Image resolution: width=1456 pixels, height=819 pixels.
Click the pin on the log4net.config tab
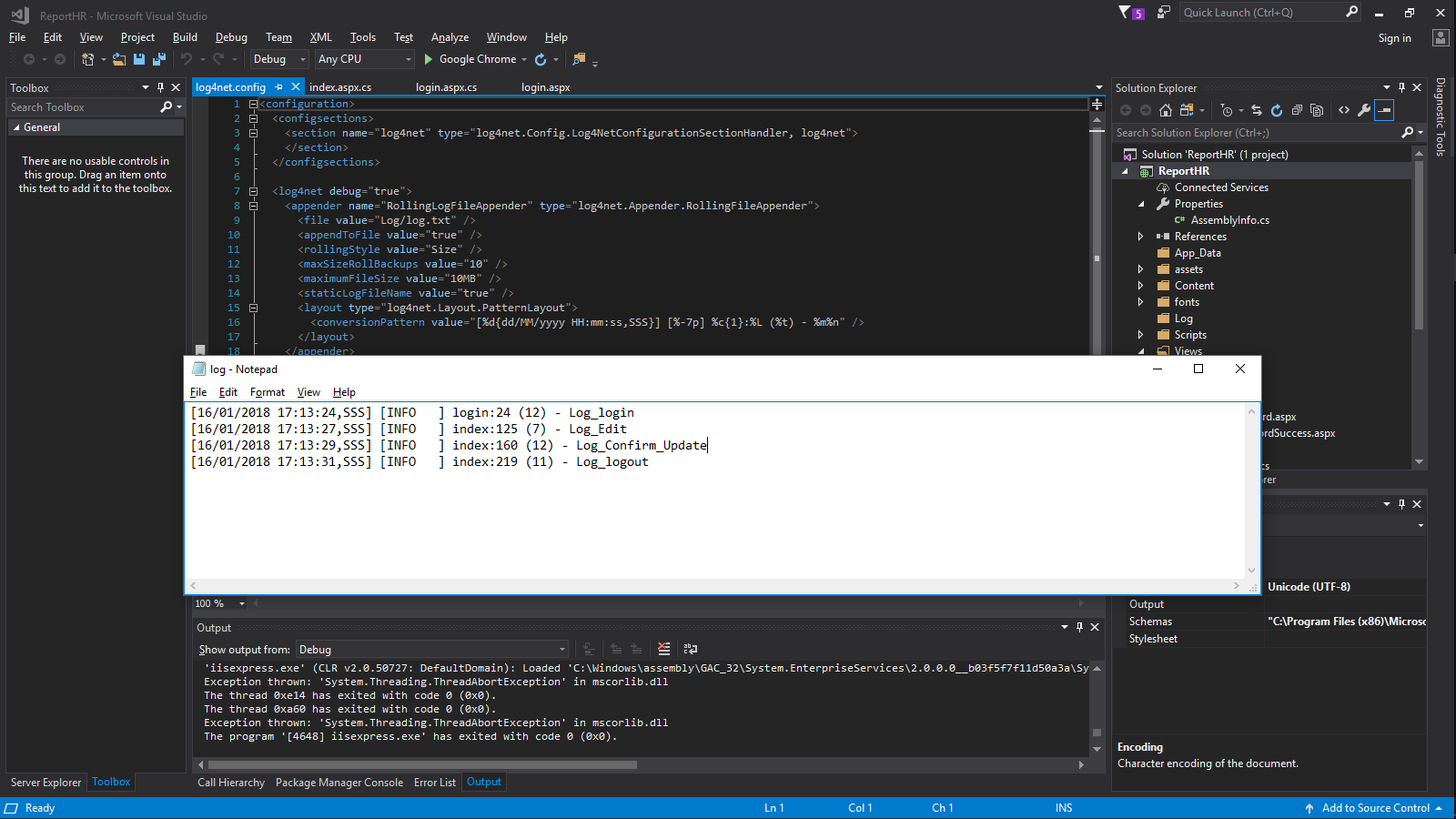tap(279, 87)
